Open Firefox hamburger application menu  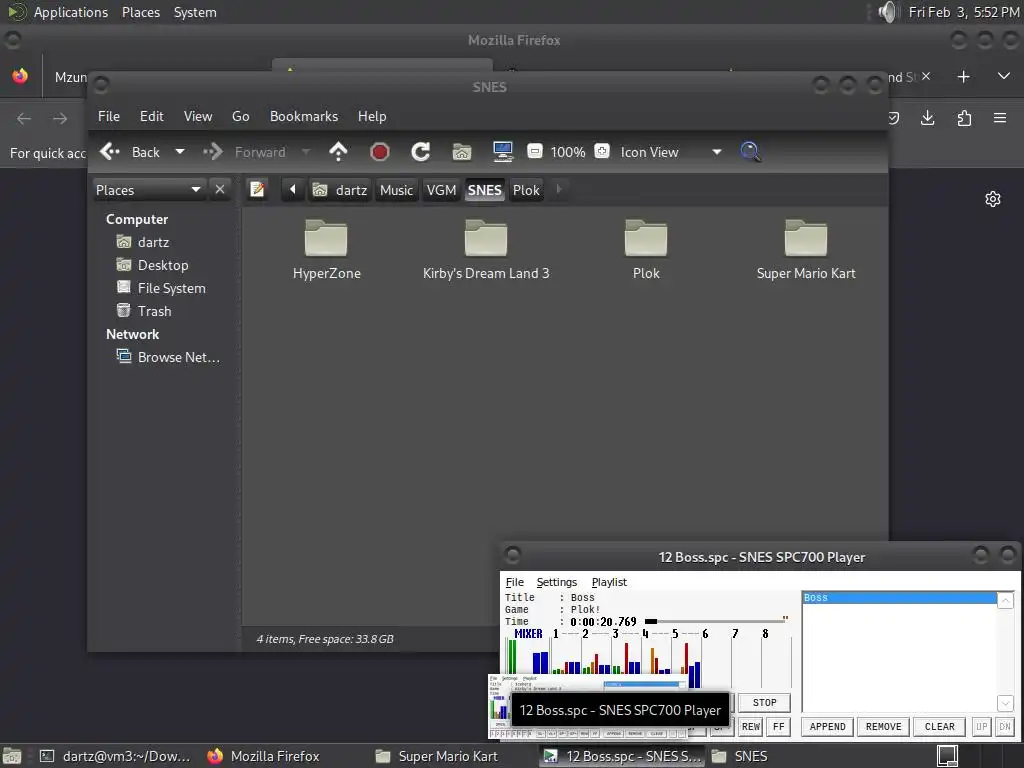pyautogui.click(x=1000, y=118)
